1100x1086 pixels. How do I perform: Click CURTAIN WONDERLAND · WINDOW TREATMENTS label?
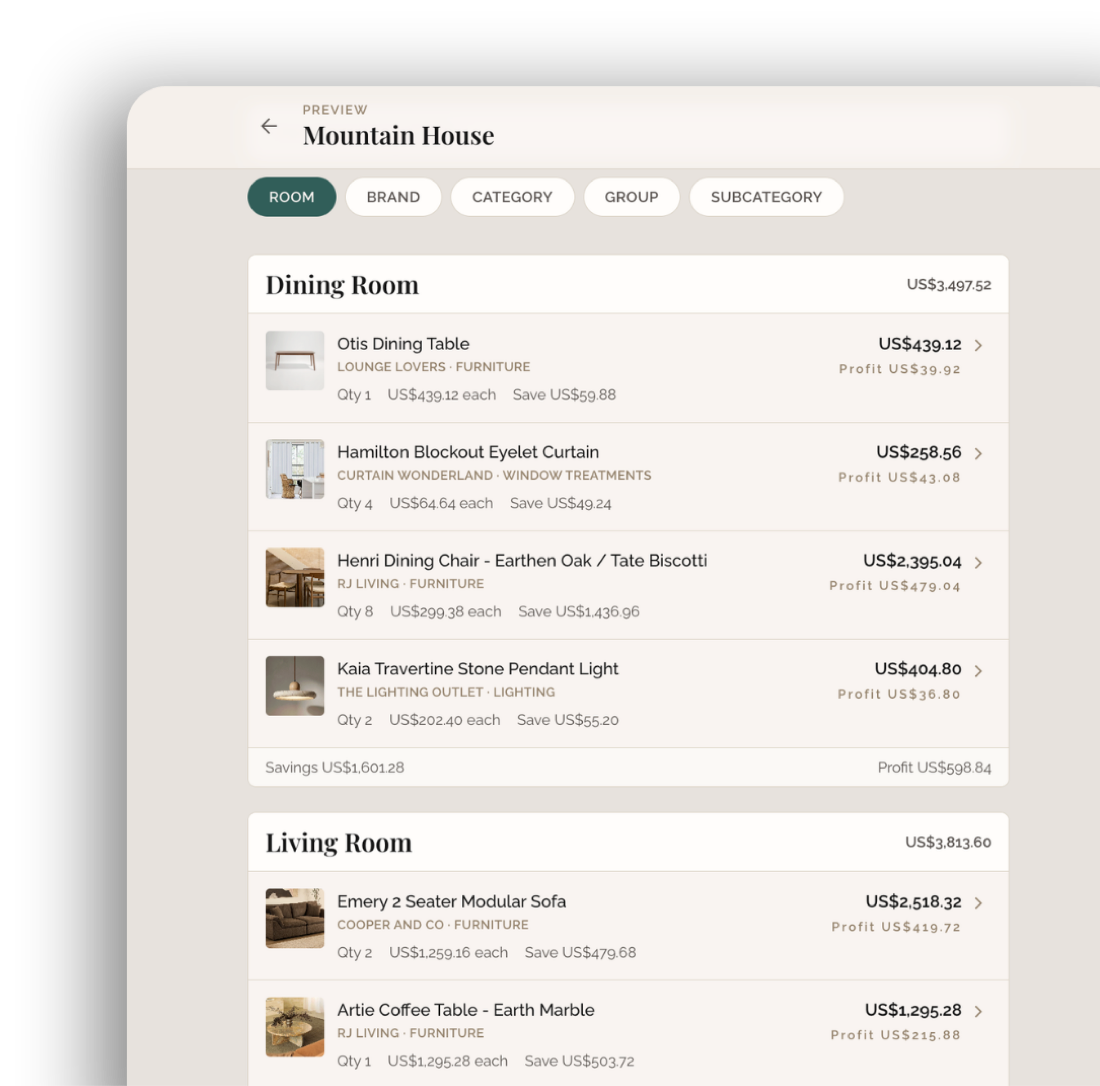[494, 476]
